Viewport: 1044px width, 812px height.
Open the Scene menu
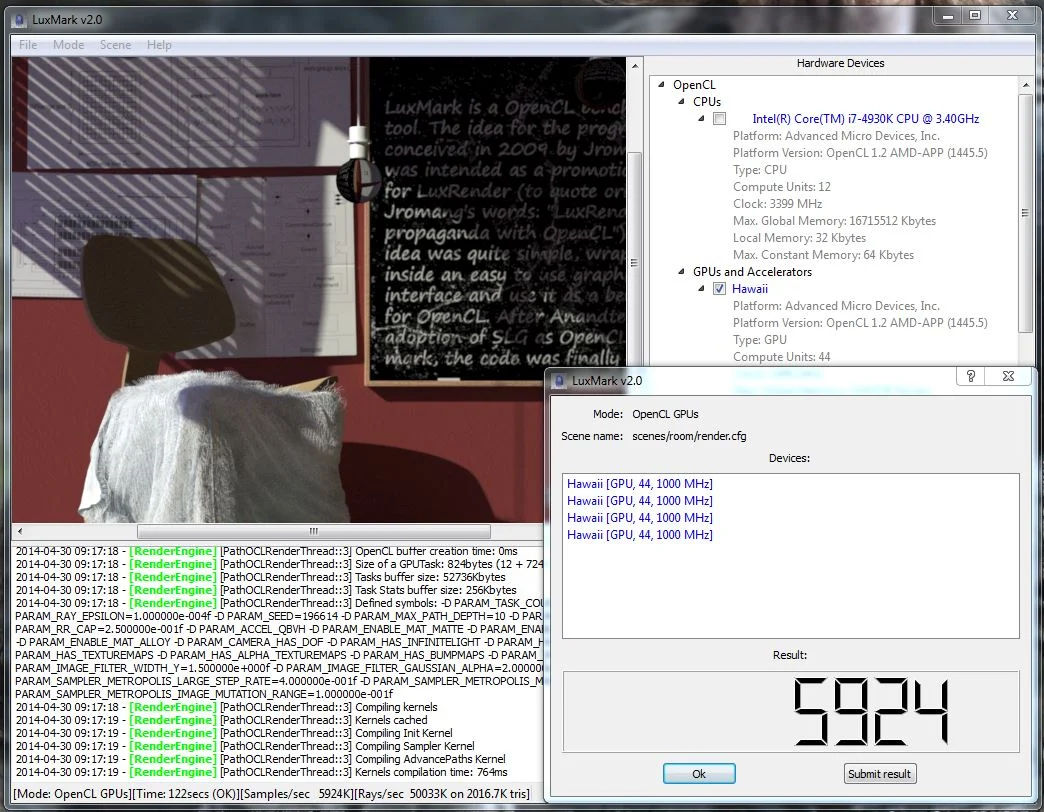[115, 45]
